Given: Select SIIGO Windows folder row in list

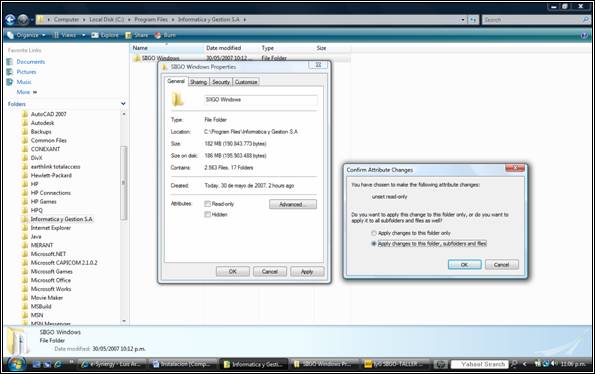Looking at the screenshot, I should (241, 58).
